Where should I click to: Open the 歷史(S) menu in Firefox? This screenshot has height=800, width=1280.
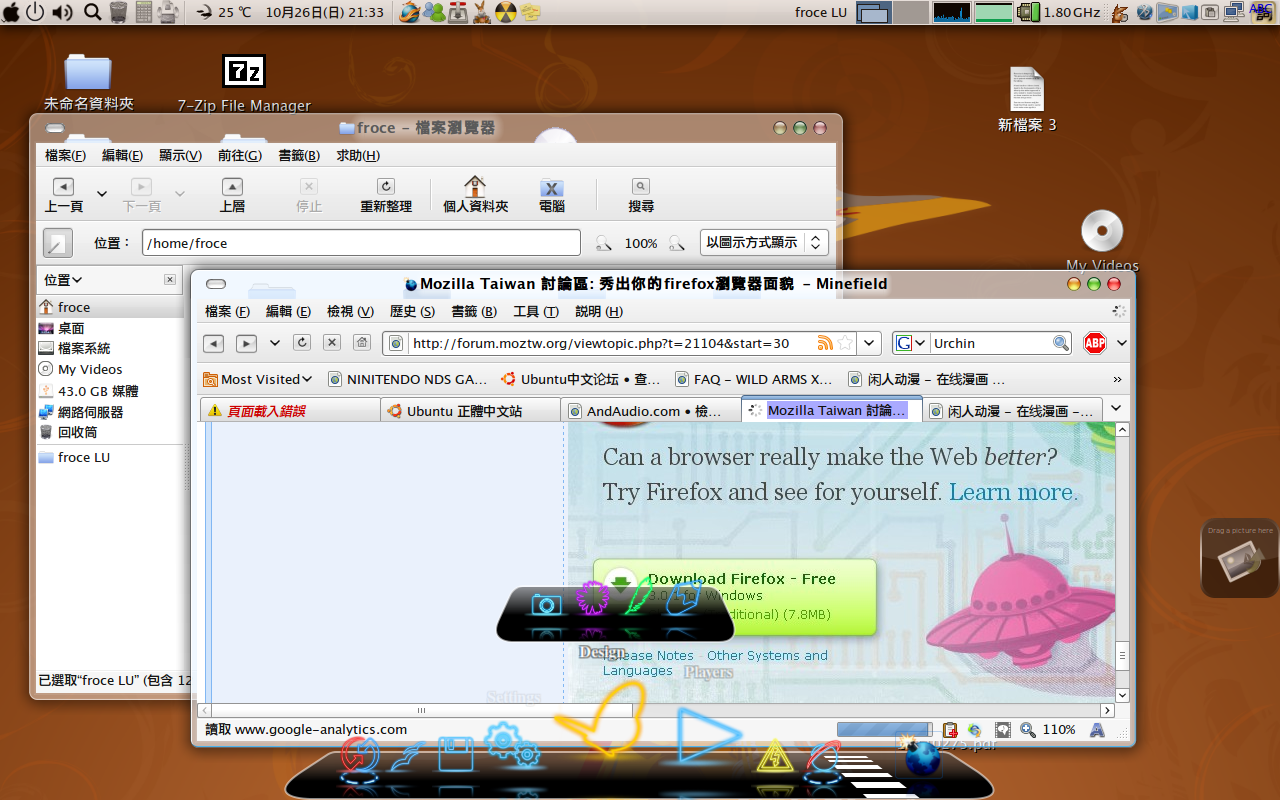click(x=412, y=311)
